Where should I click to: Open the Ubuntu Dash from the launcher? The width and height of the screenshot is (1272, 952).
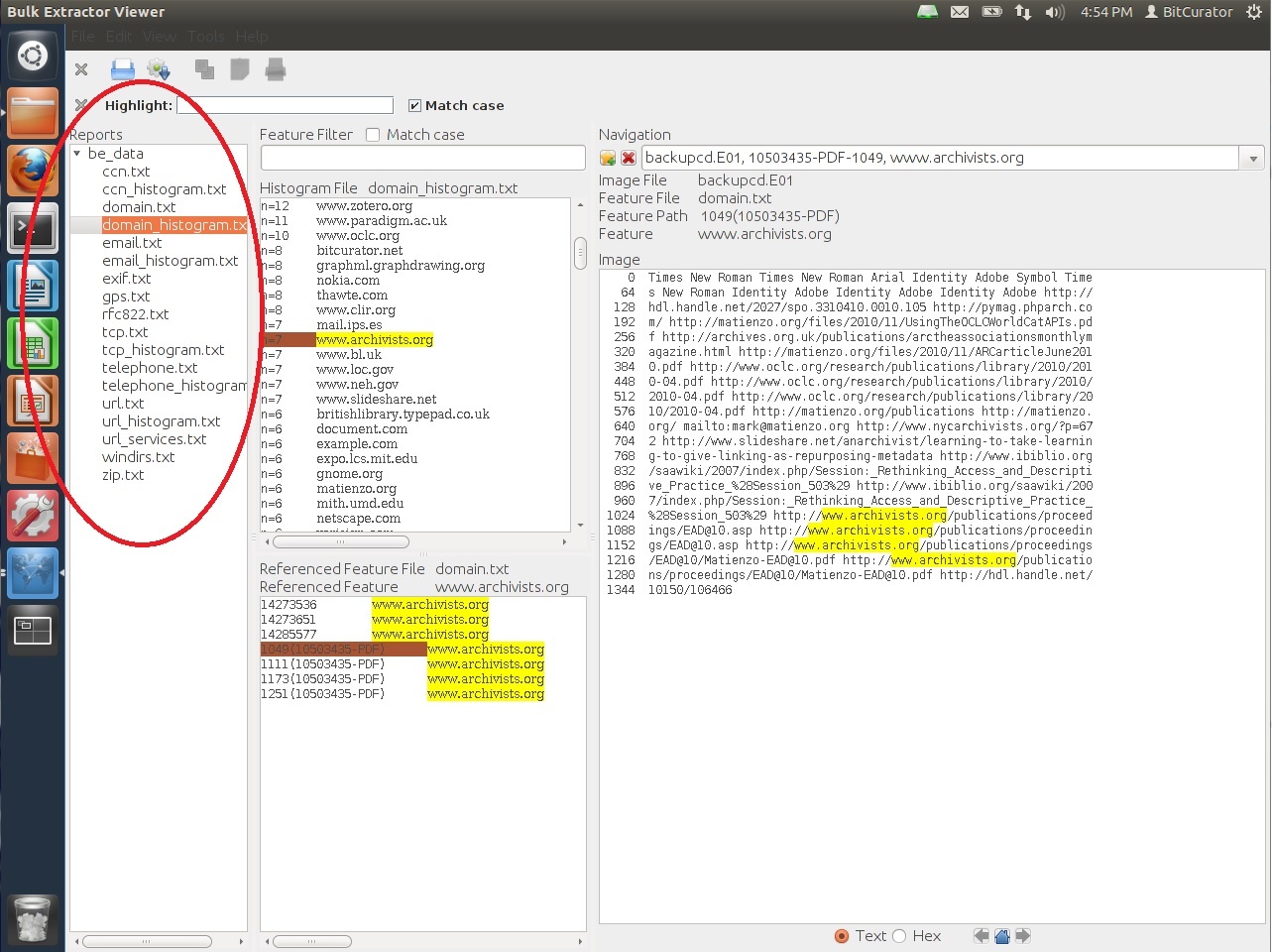pyautogui.click(x=33, y=56)
